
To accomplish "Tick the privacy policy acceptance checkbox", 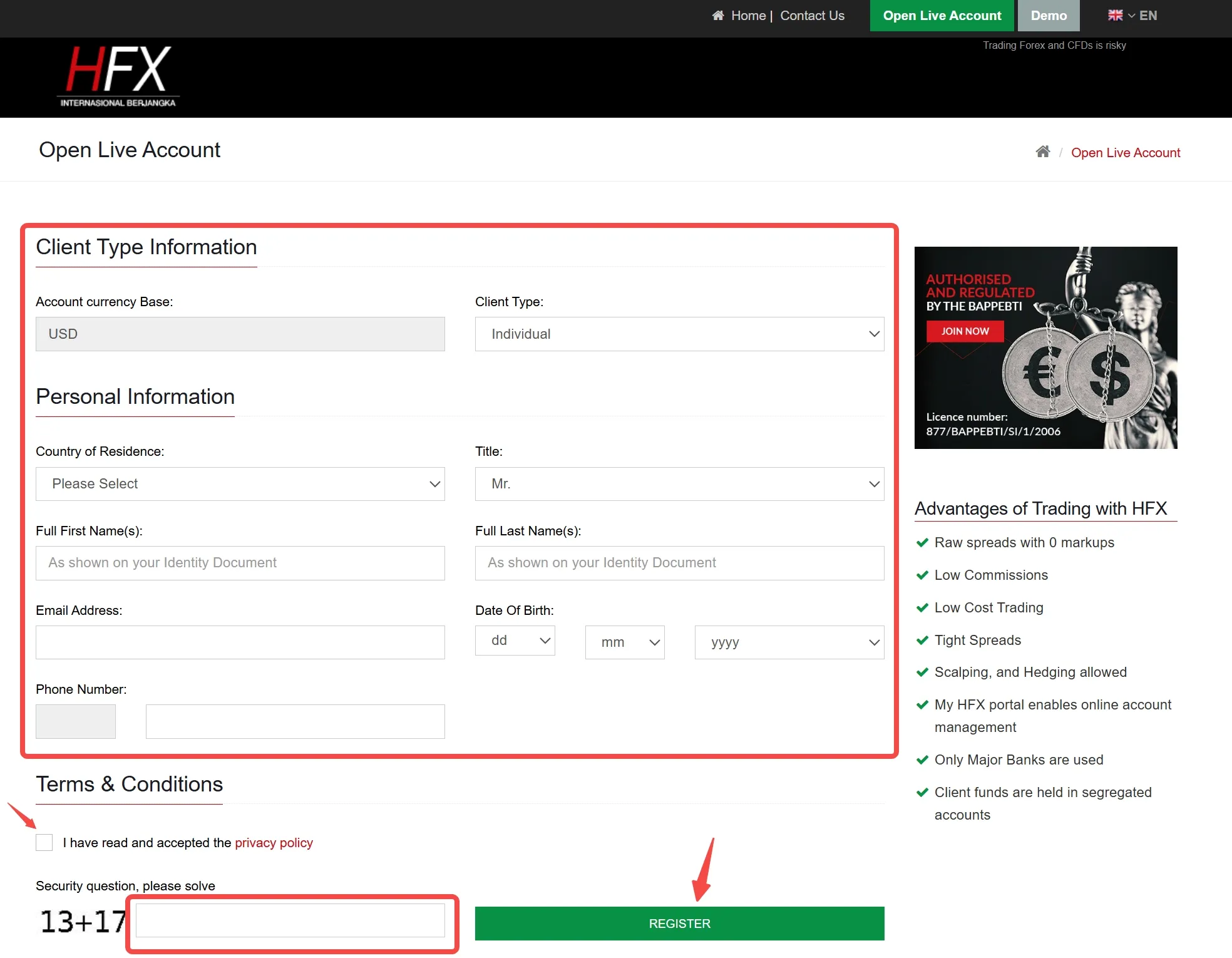I will point(44,843).
